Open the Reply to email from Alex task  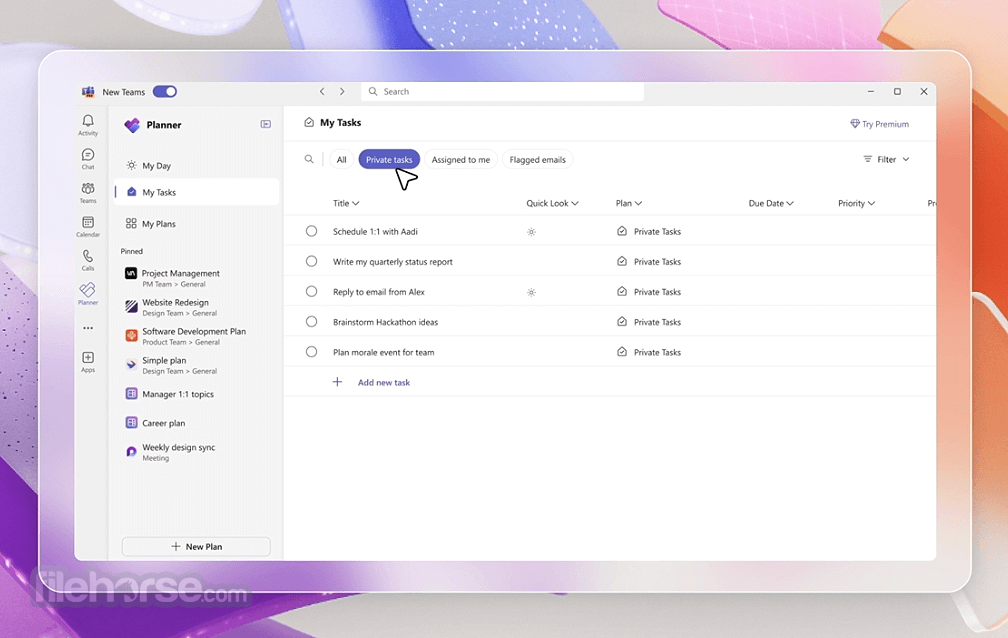[379, 292]
